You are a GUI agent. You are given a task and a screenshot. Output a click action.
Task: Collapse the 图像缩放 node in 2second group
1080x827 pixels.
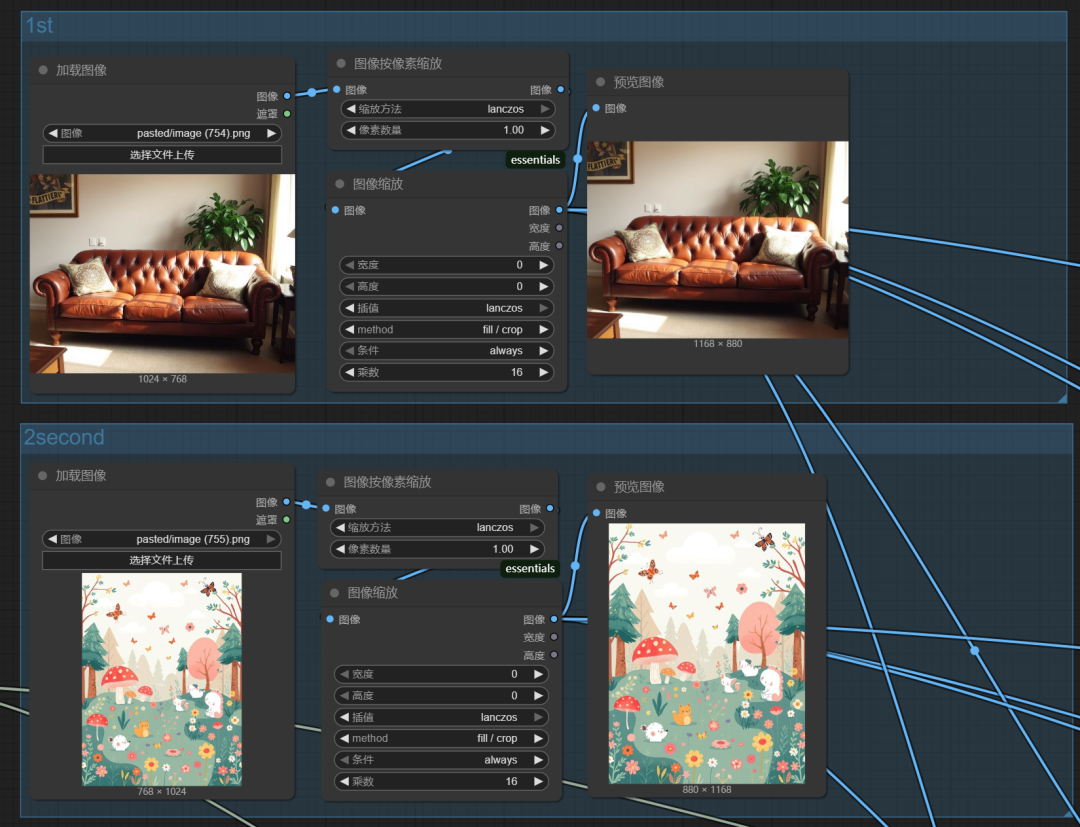pos(335,593)
